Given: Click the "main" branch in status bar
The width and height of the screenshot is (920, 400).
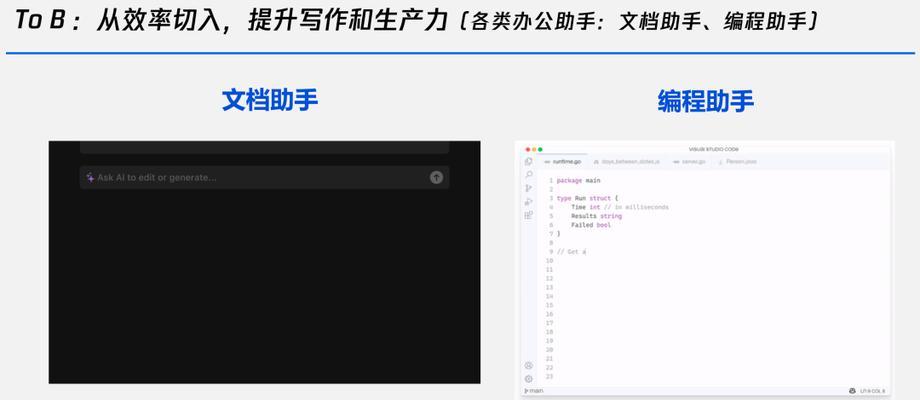Looking at the screenshot, I should pos(534,391).
